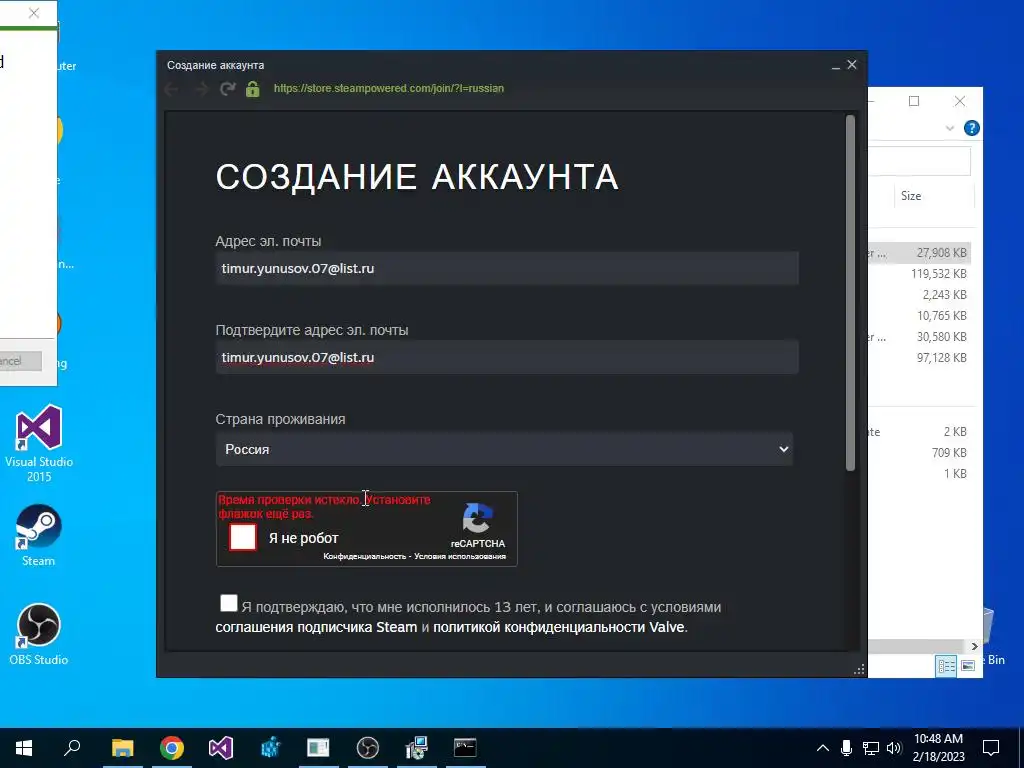Click the reCAPTCHA logo icon
This screenshot has width=1024, height=768.
[x=477, y=519]
